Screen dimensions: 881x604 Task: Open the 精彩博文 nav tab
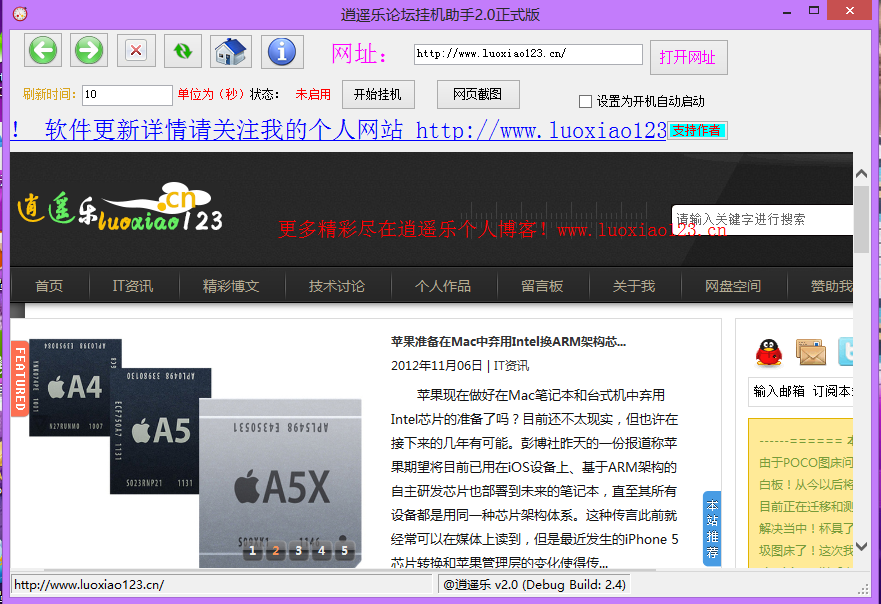pos(231,286)
